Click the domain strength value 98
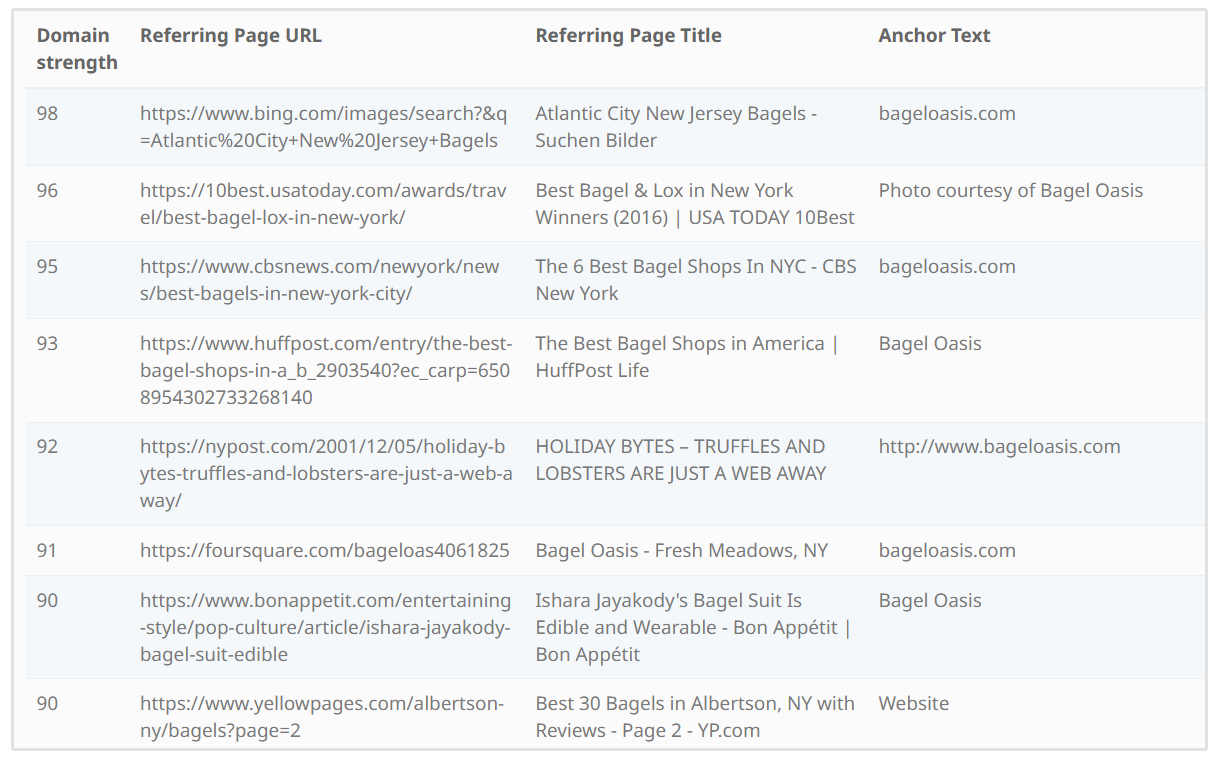Viewport: 1220px width, 760px height. pyautogui.click(x=47, y=114)
